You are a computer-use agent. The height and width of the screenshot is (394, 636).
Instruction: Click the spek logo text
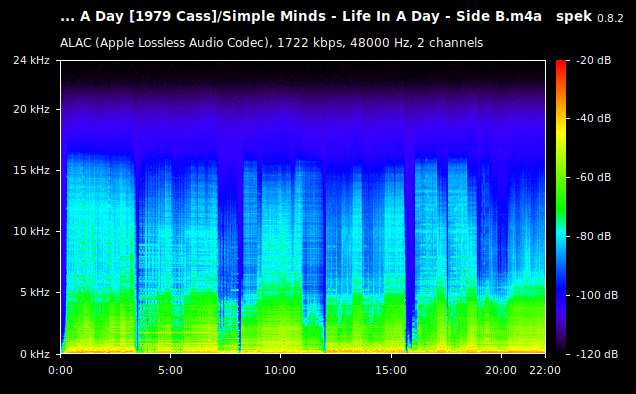574,17
